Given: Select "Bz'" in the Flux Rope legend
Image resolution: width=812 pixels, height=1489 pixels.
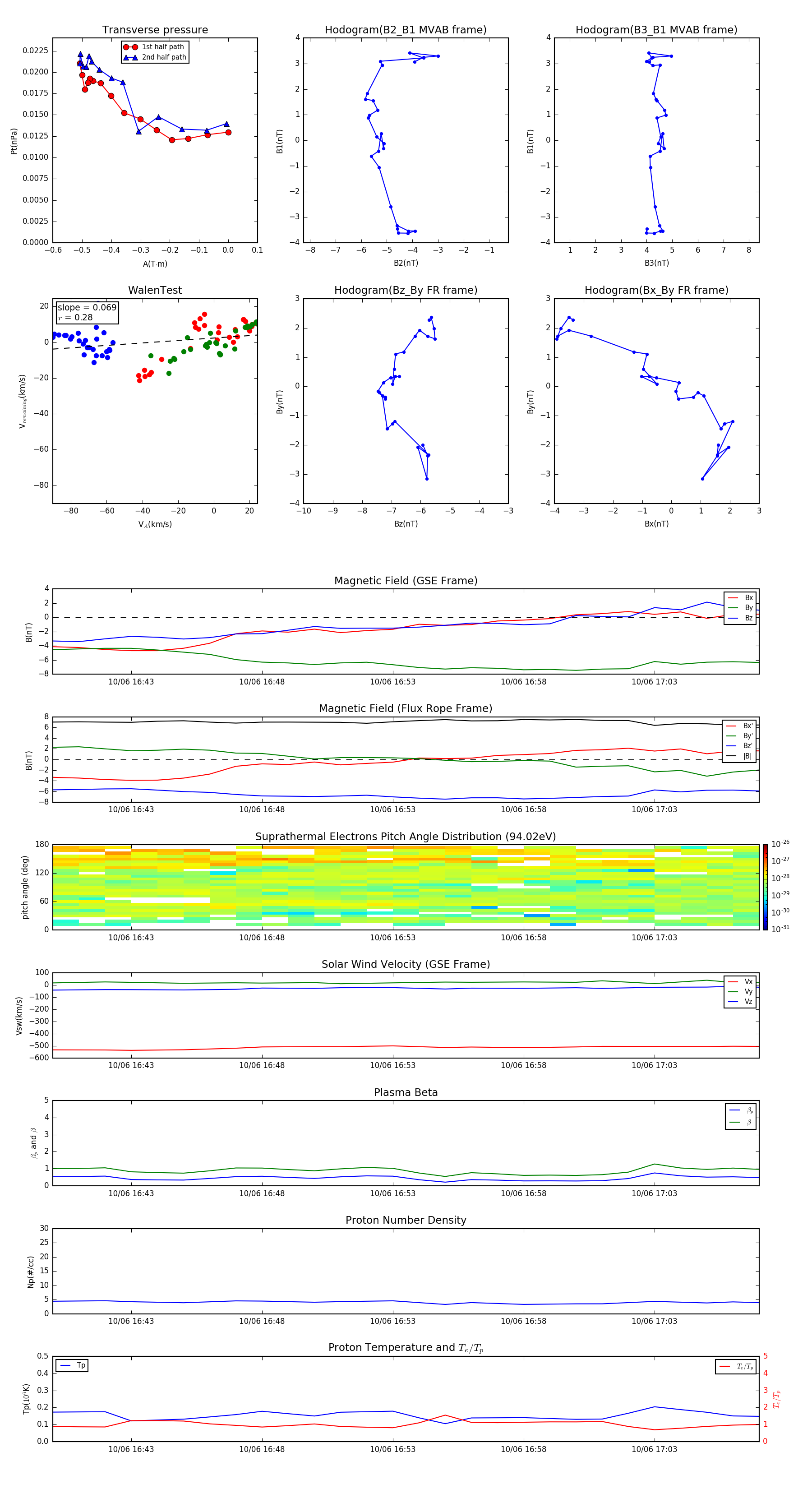Looking at the screenshot, I should coord(740,746).
